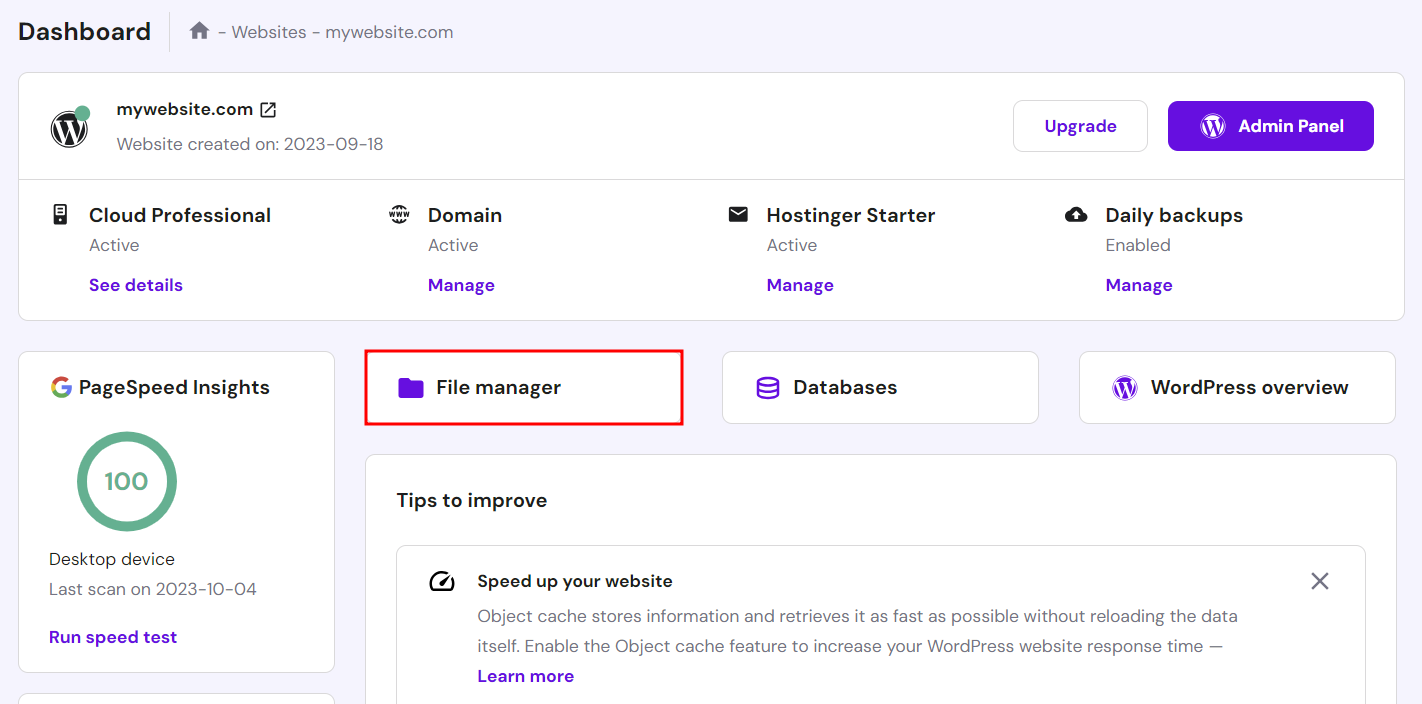Click Manage under Domain
The width and height of the screenshot is (1422, 704).
pyautogui.click(x=461, y=285)
